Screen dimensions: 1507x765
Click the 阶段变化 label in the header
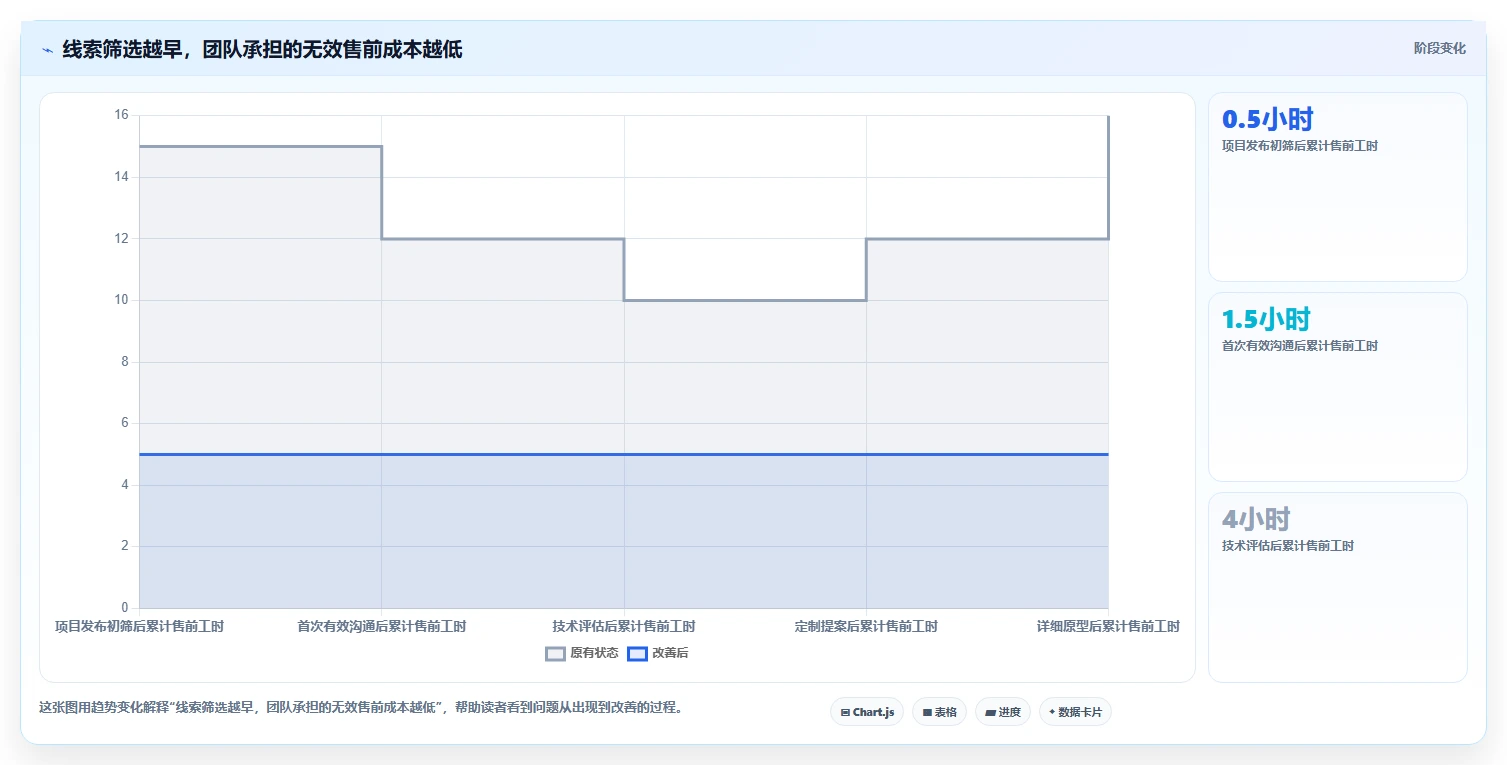click(x=1440, y=49)
